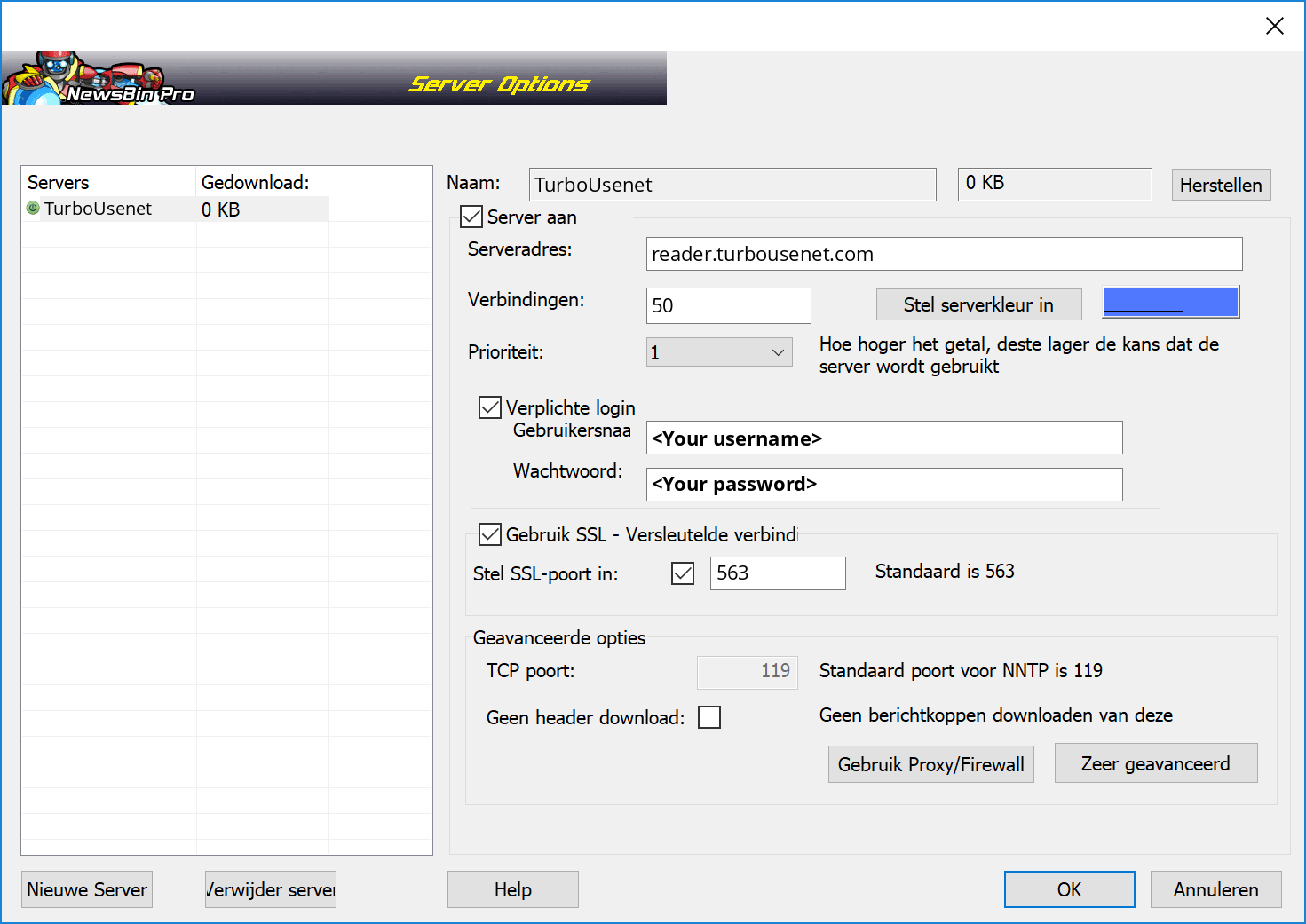1306x924 pixels.
Task: Click the 0 KB field next to Naam
Action: pyautogui.click(x=1055, y=185)
